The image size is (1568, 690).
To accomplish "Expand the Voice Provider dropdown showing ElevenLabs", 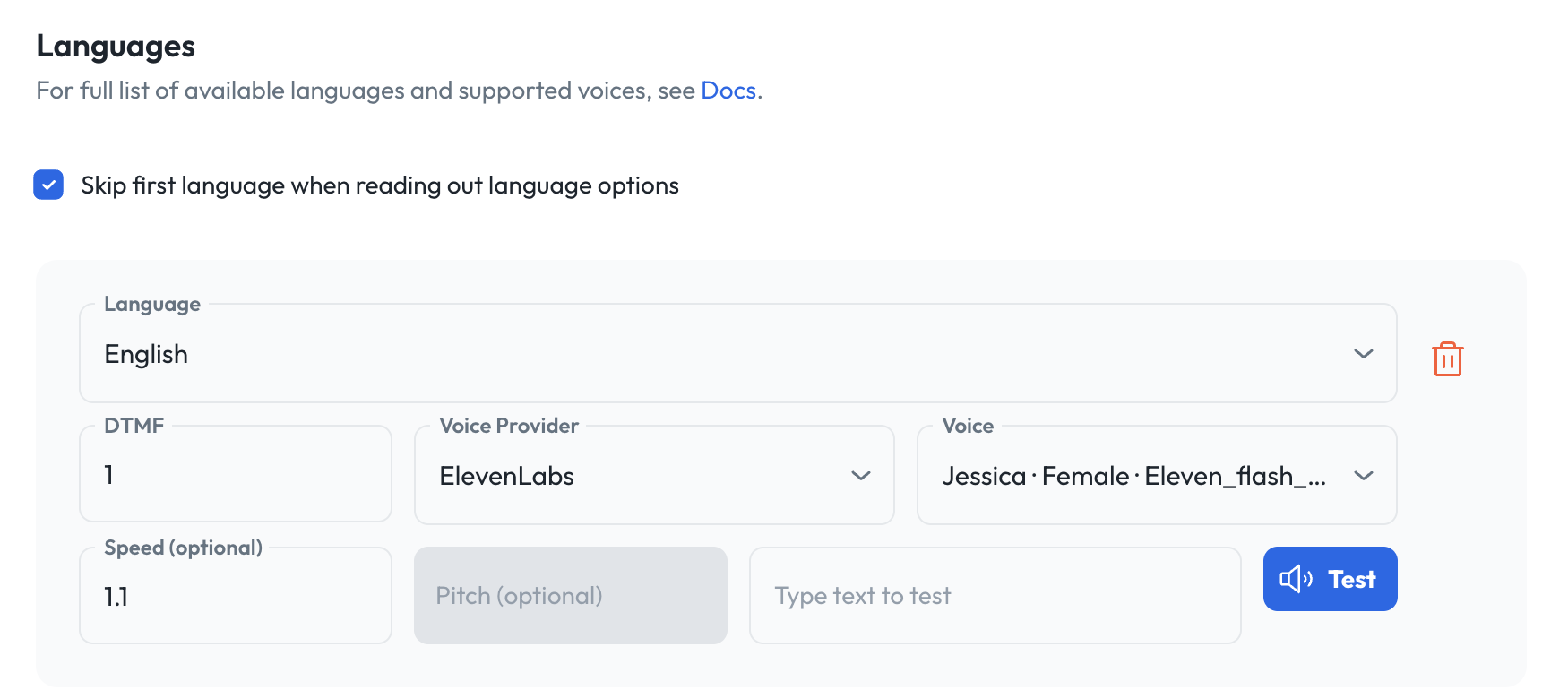I will (654, 476).
